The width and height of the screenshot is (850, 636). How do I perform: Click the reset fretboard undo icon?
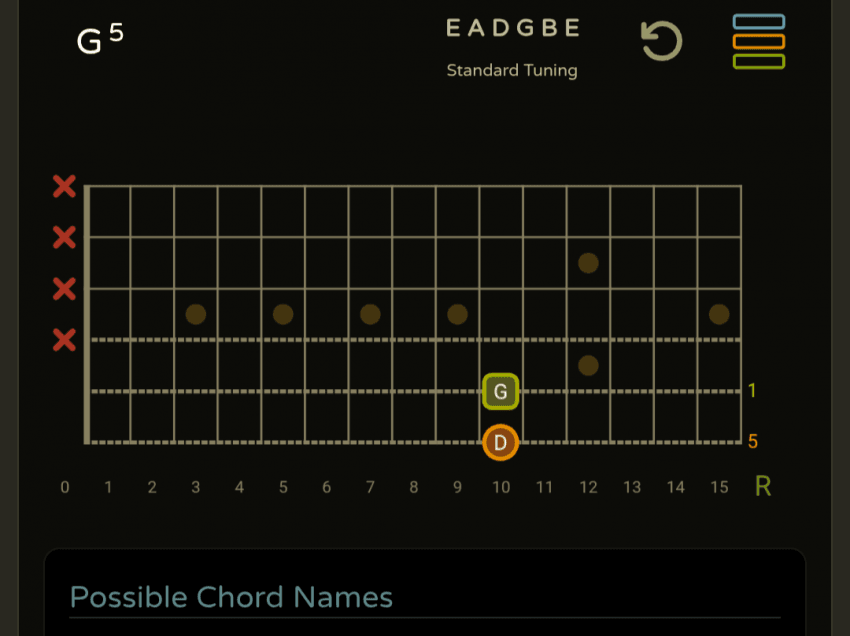(661, 42)
